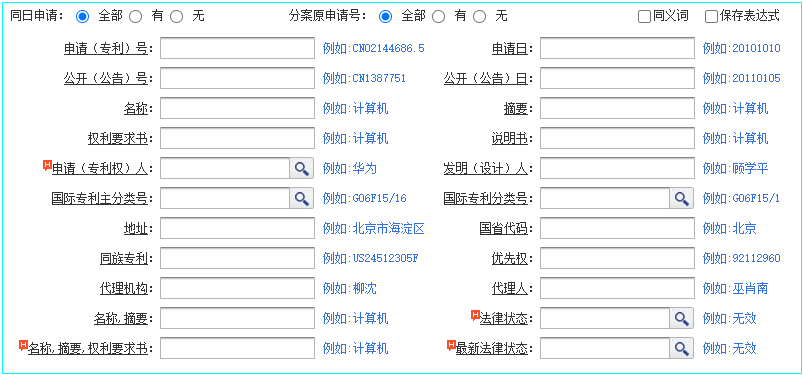Click example text 例如:巫肖南
803x375 pixels.
735,288
